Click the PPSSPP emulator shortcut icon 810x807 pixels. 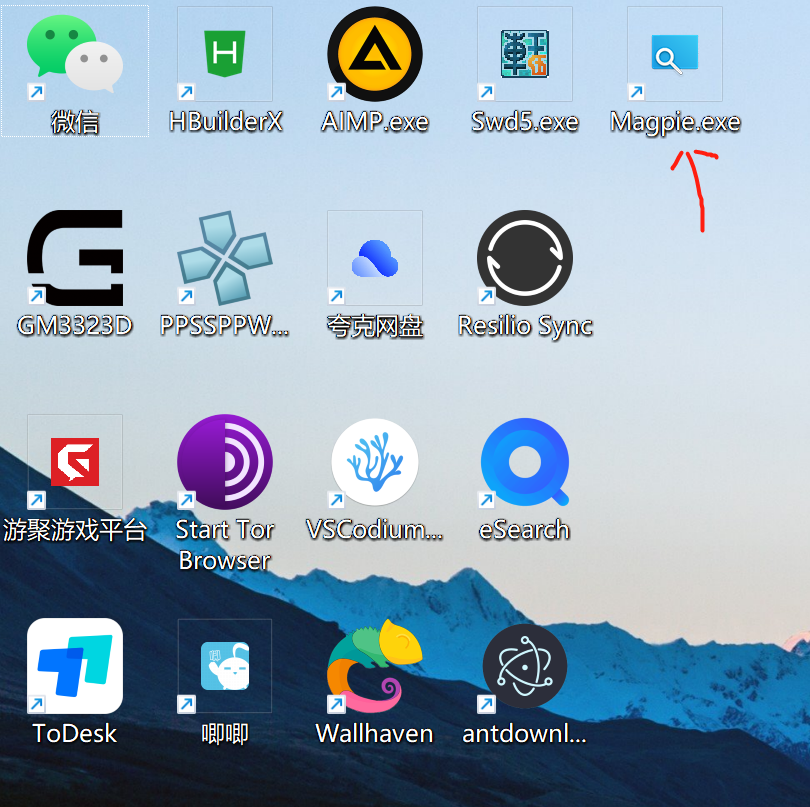click(225, 258)
